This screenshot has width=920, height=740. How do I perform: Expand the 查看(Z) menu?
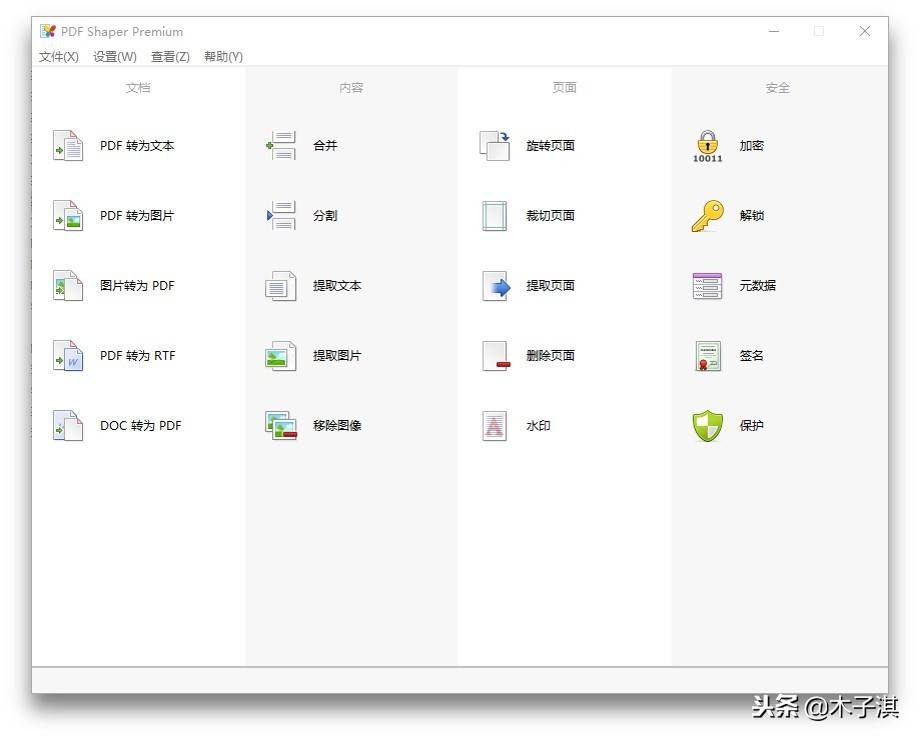pos(170,57)
